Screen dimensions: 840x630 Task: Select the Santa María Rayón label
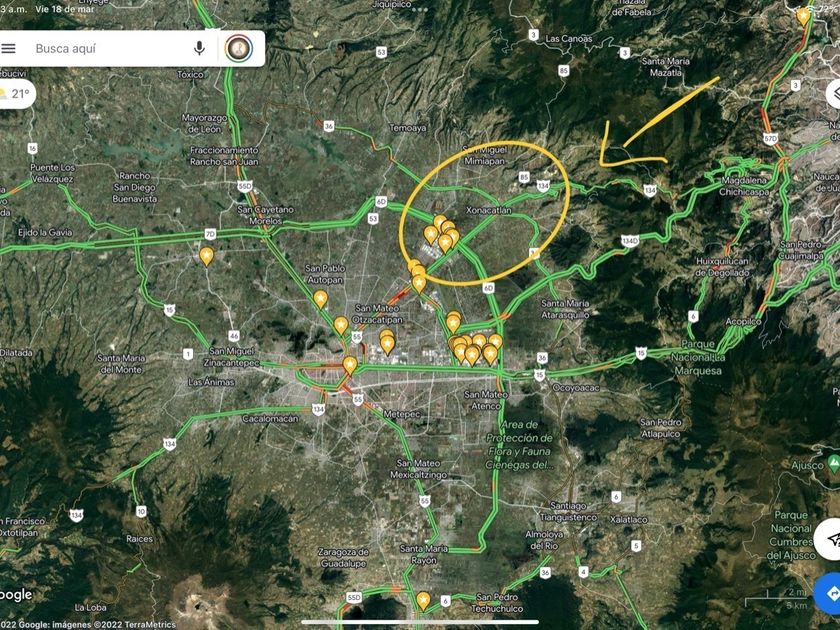(424, 554)
